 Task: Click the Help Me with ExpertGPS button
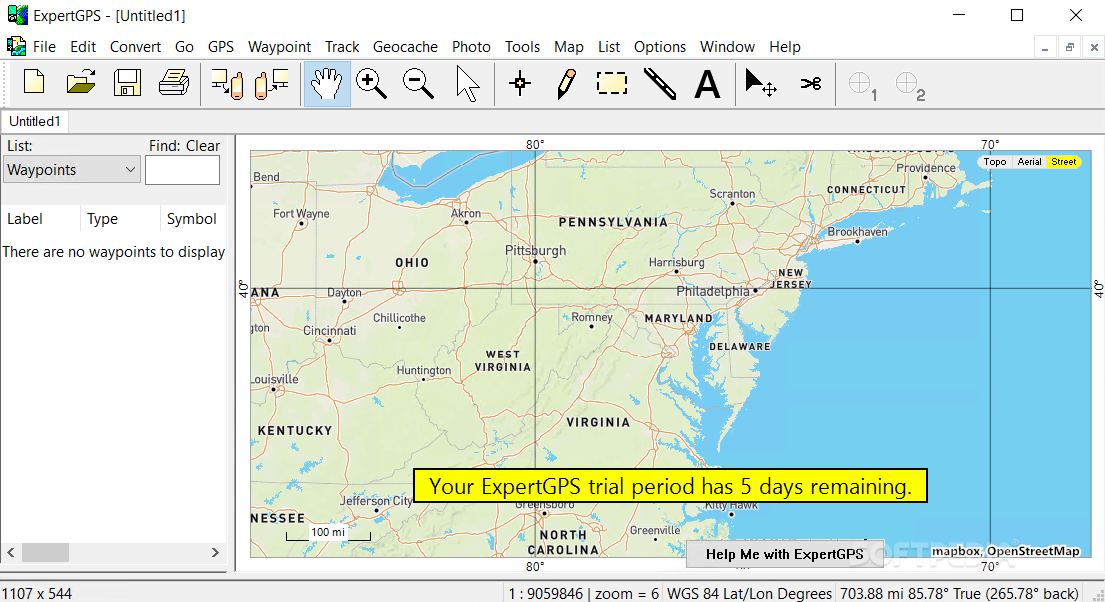pos(784,554)
